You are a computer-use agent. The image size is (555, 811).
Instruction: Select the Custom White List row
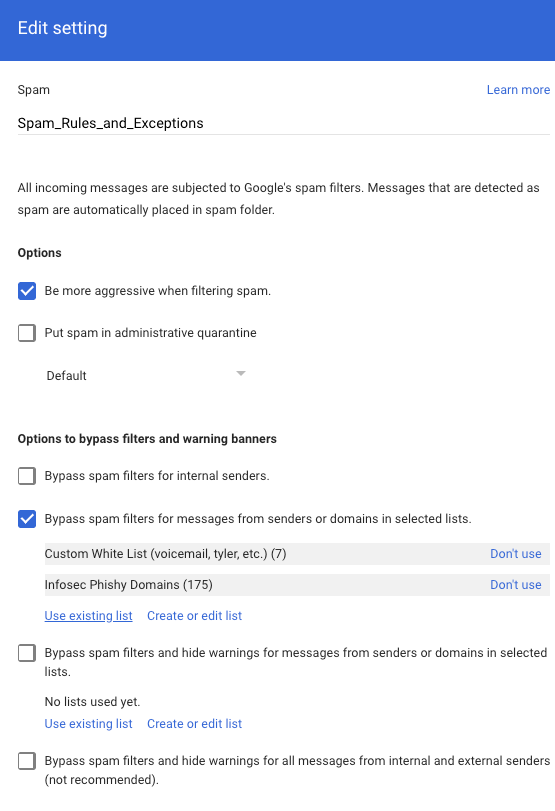coord(297,554)
